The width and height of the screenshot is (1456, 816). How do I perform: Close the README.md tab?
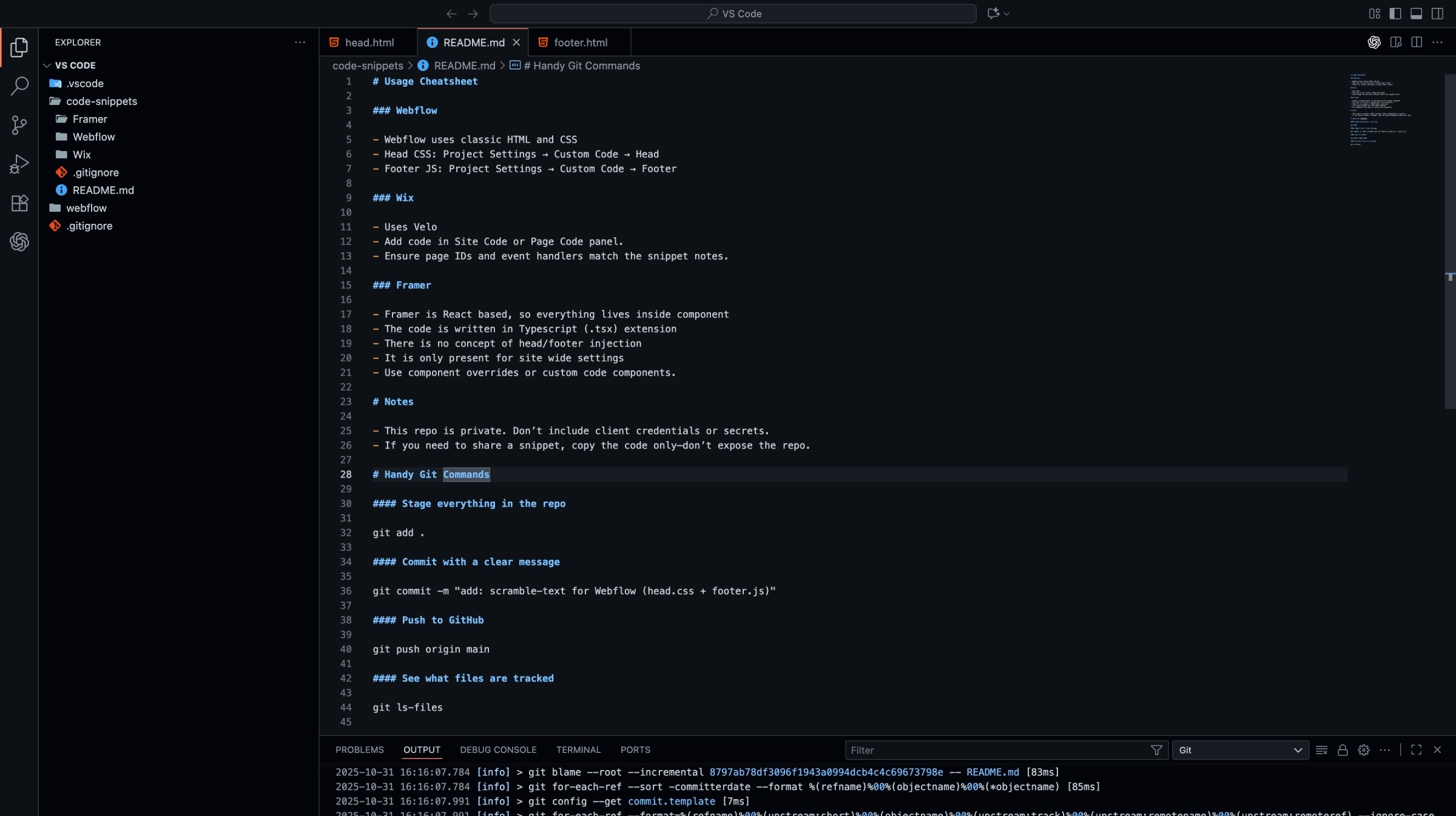pos(516,42)
